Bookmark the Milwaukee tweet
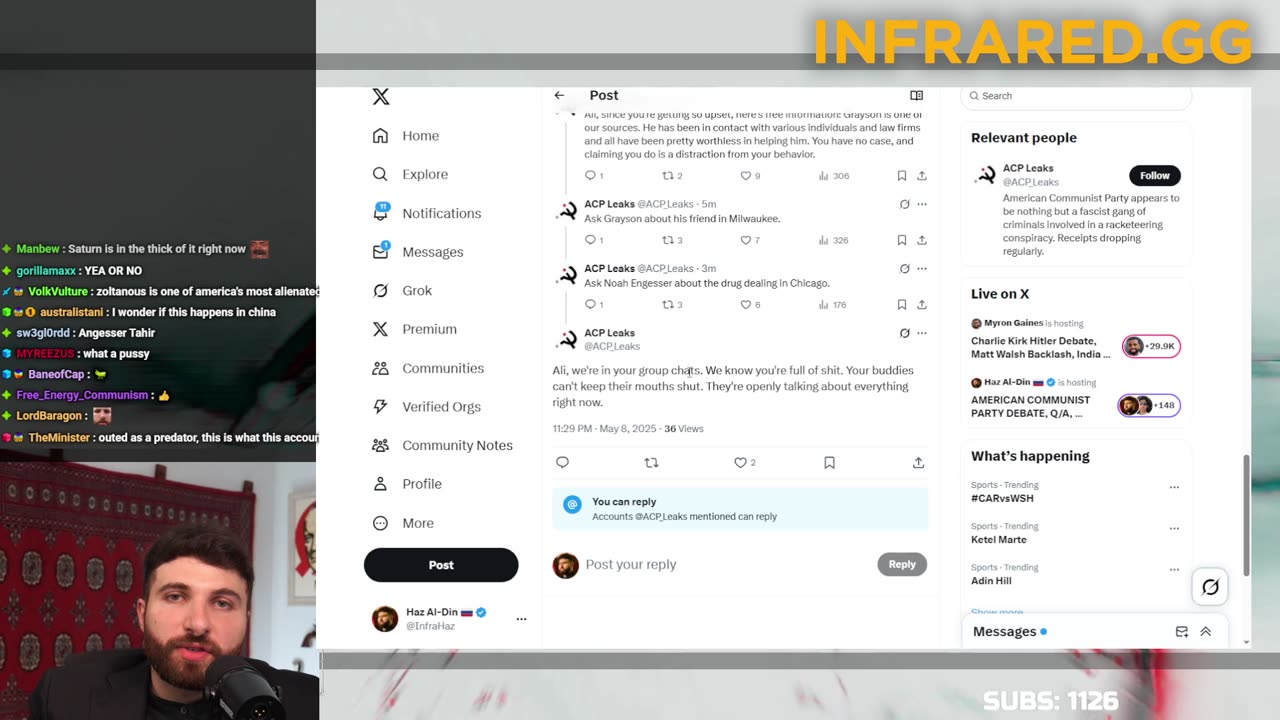Viewport: 1280px width, 720px height. coord(901,240)
